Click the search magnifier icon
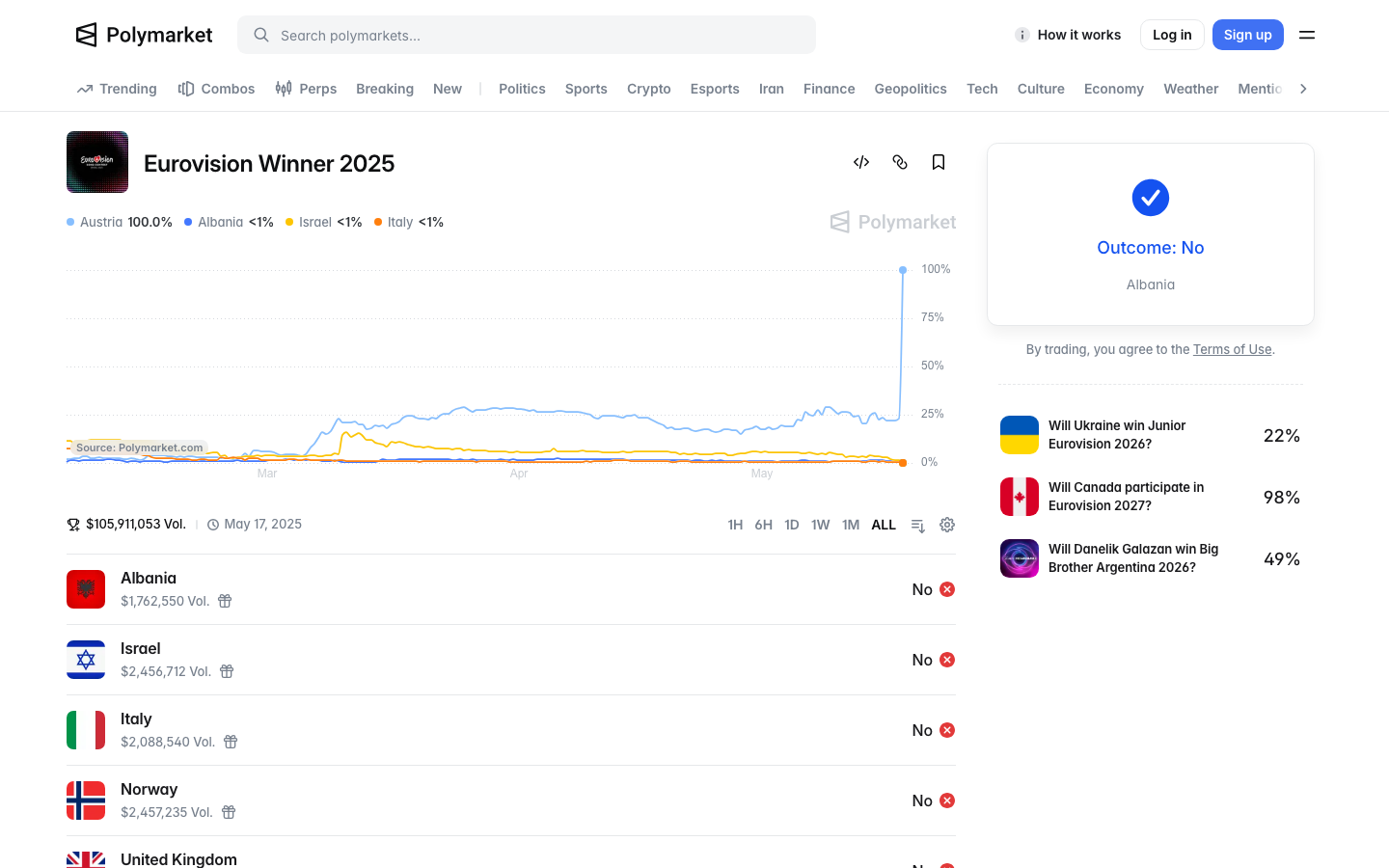 [x=261, y=35]
